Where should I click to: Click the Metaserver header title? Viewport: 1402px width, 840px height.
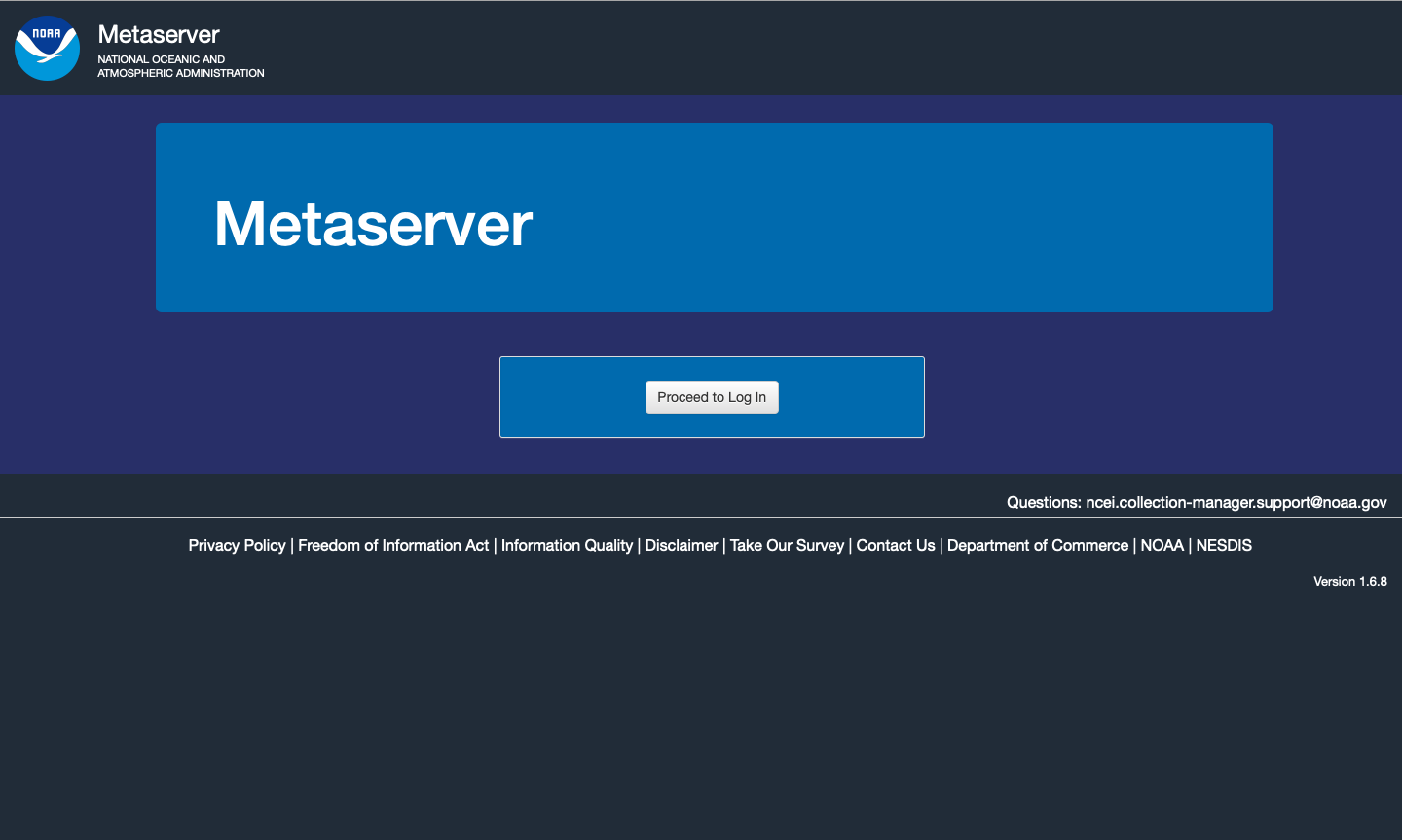coord(159,34)
